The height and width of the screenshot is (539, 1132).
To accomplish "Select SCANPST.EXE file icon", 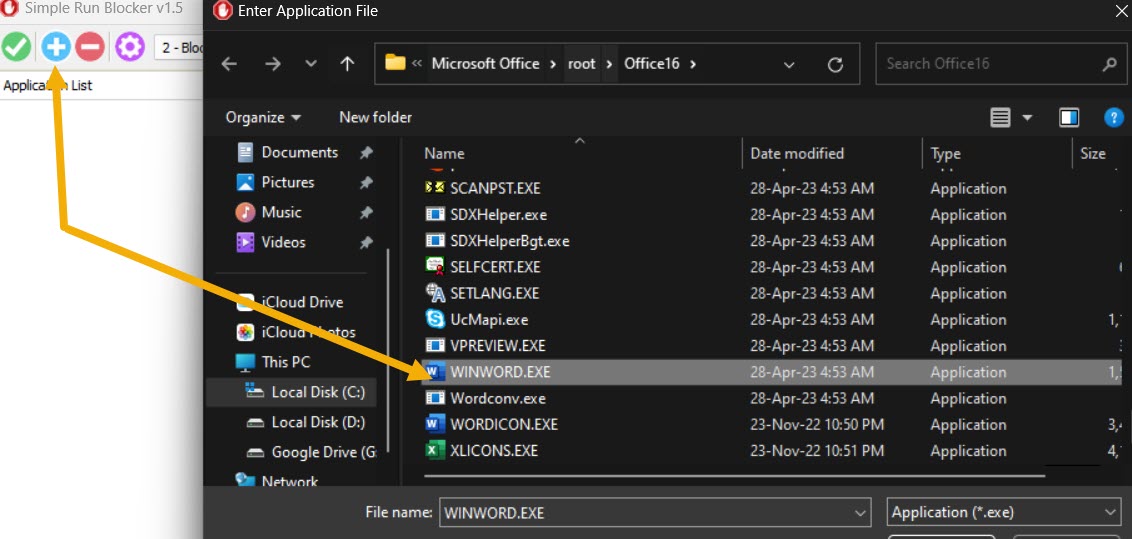I will tap(435, 188).
